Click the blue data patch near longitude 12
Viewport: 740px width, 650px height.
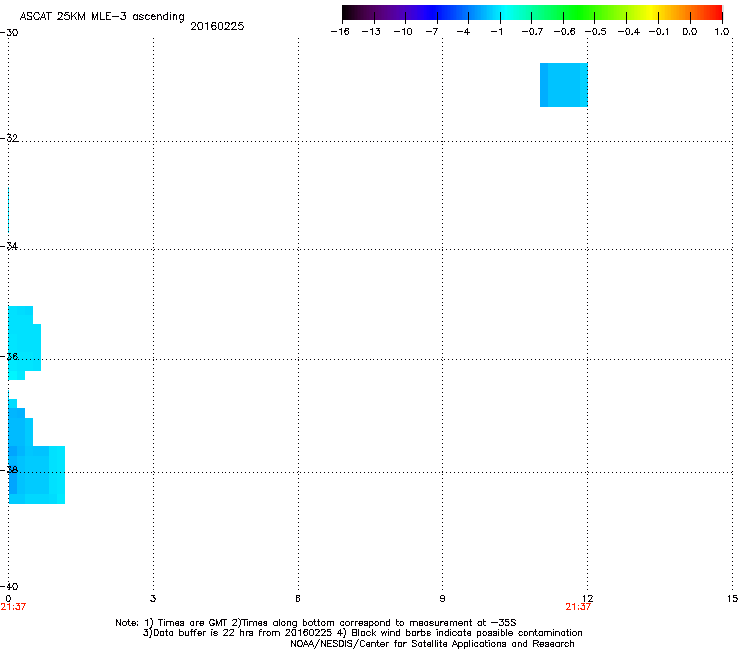pos(563,85)
